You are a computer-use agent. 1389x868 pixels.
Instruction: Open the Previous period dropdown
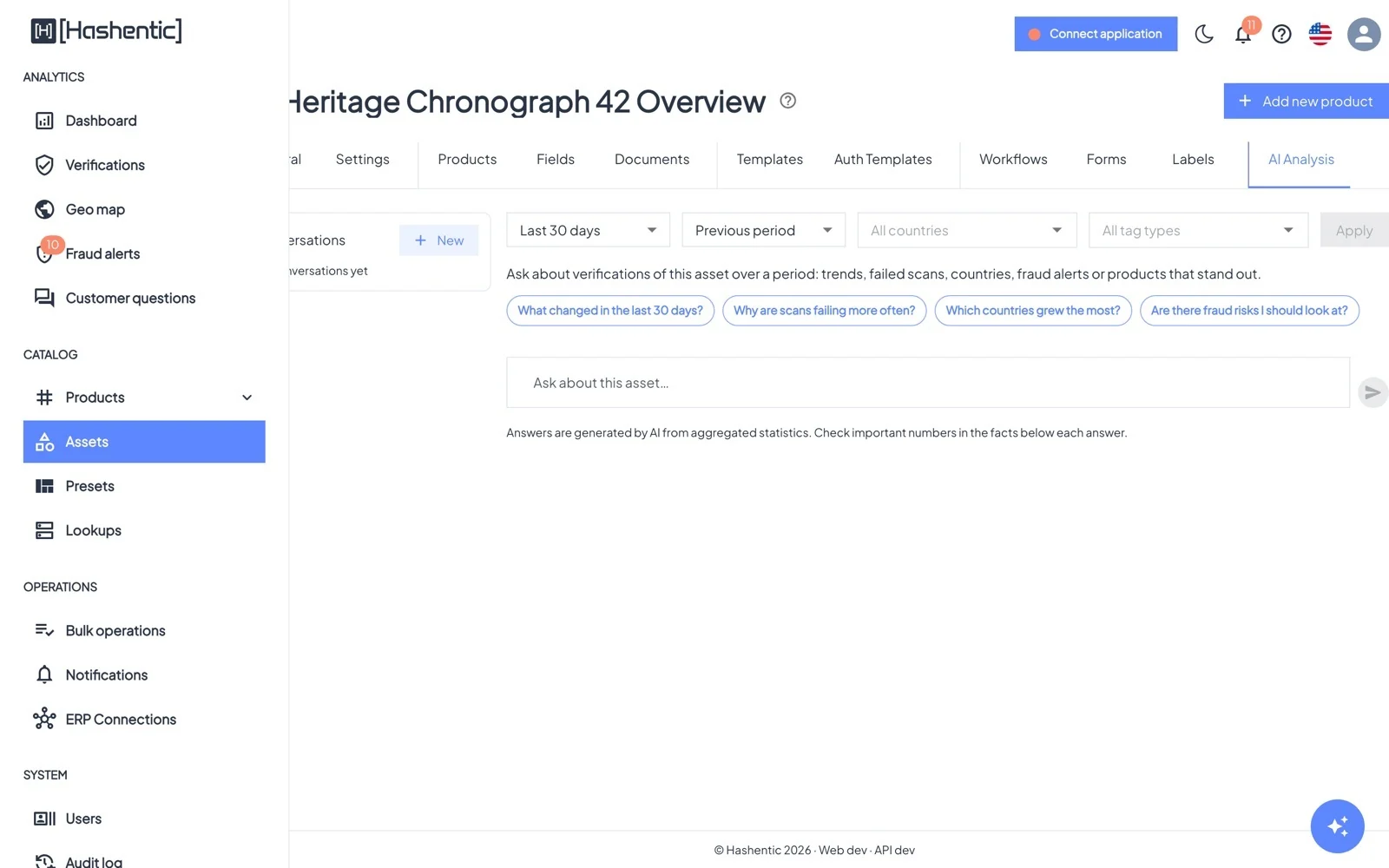pos(763,230)
